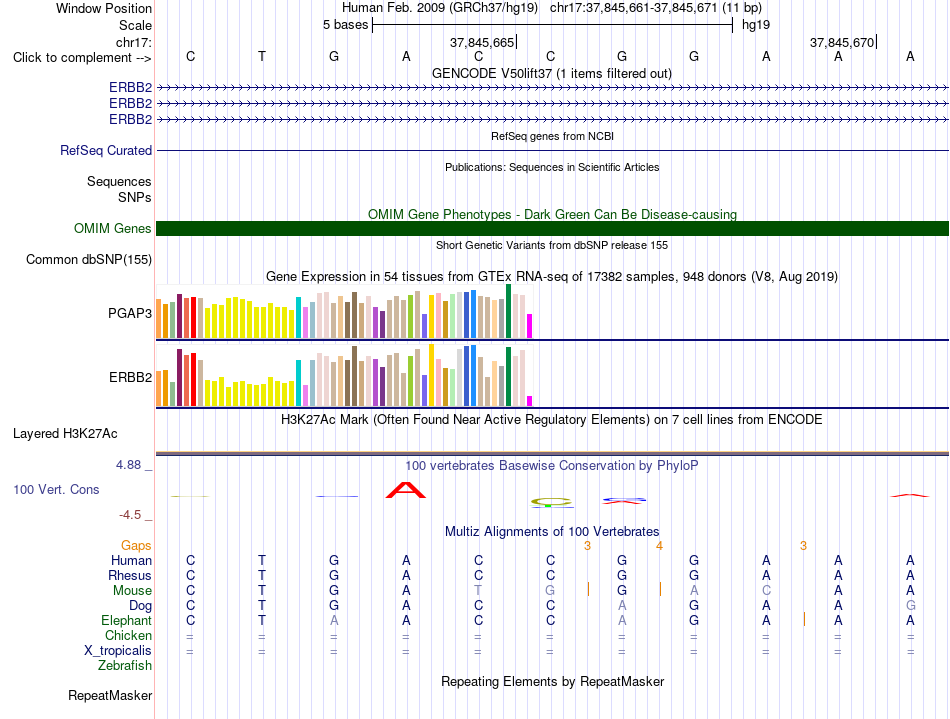
Task: Click the red A conservation logo letter
Action: (x=406, y=490)
